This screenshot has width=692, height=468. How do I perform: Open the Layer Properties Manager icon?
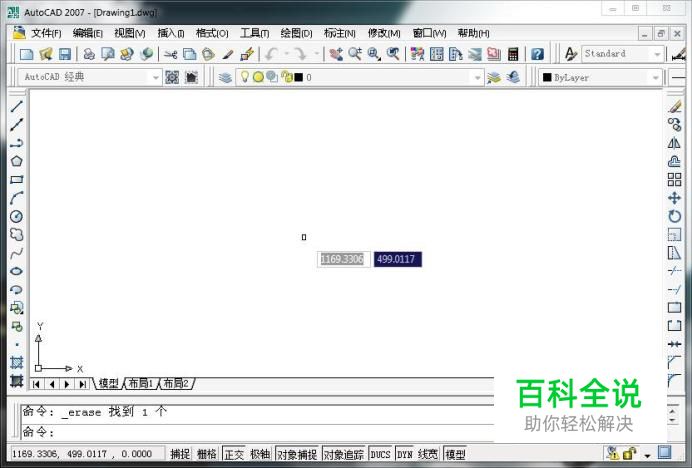point(225,77)
